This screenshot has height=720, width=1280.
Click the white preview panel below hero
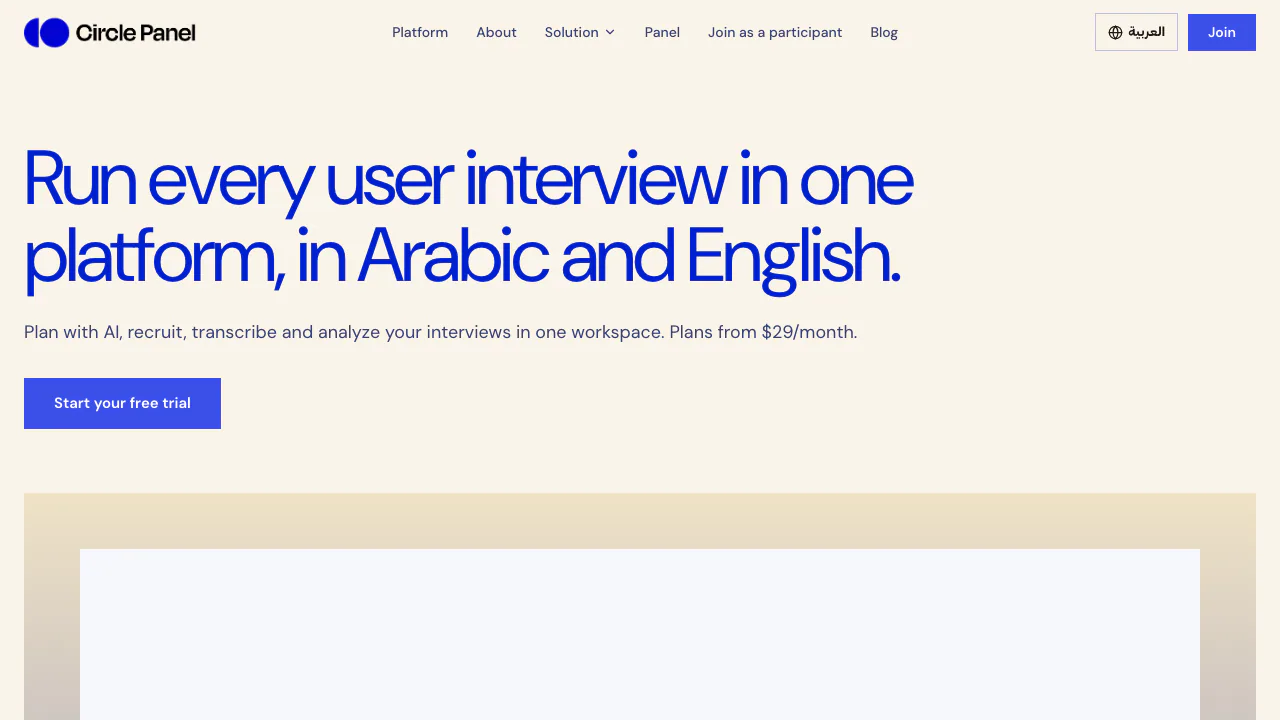tap(640, 634)
